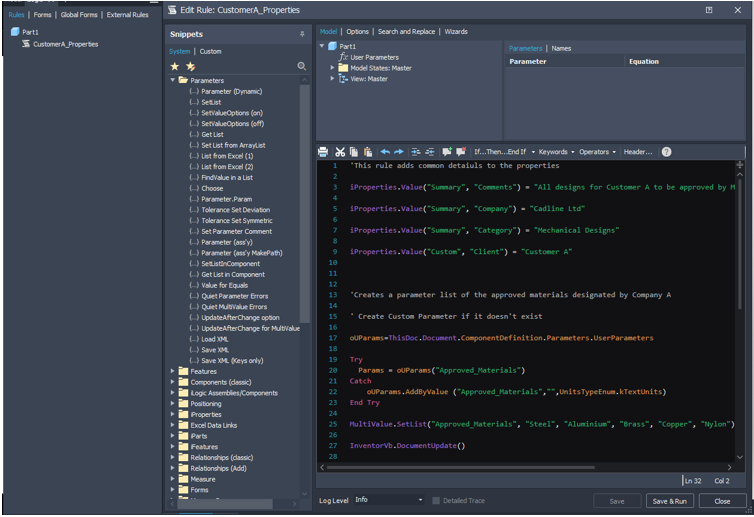Collapse the Parameters snippet folder
Screen dimensions: 754x517
click(173, 80)
